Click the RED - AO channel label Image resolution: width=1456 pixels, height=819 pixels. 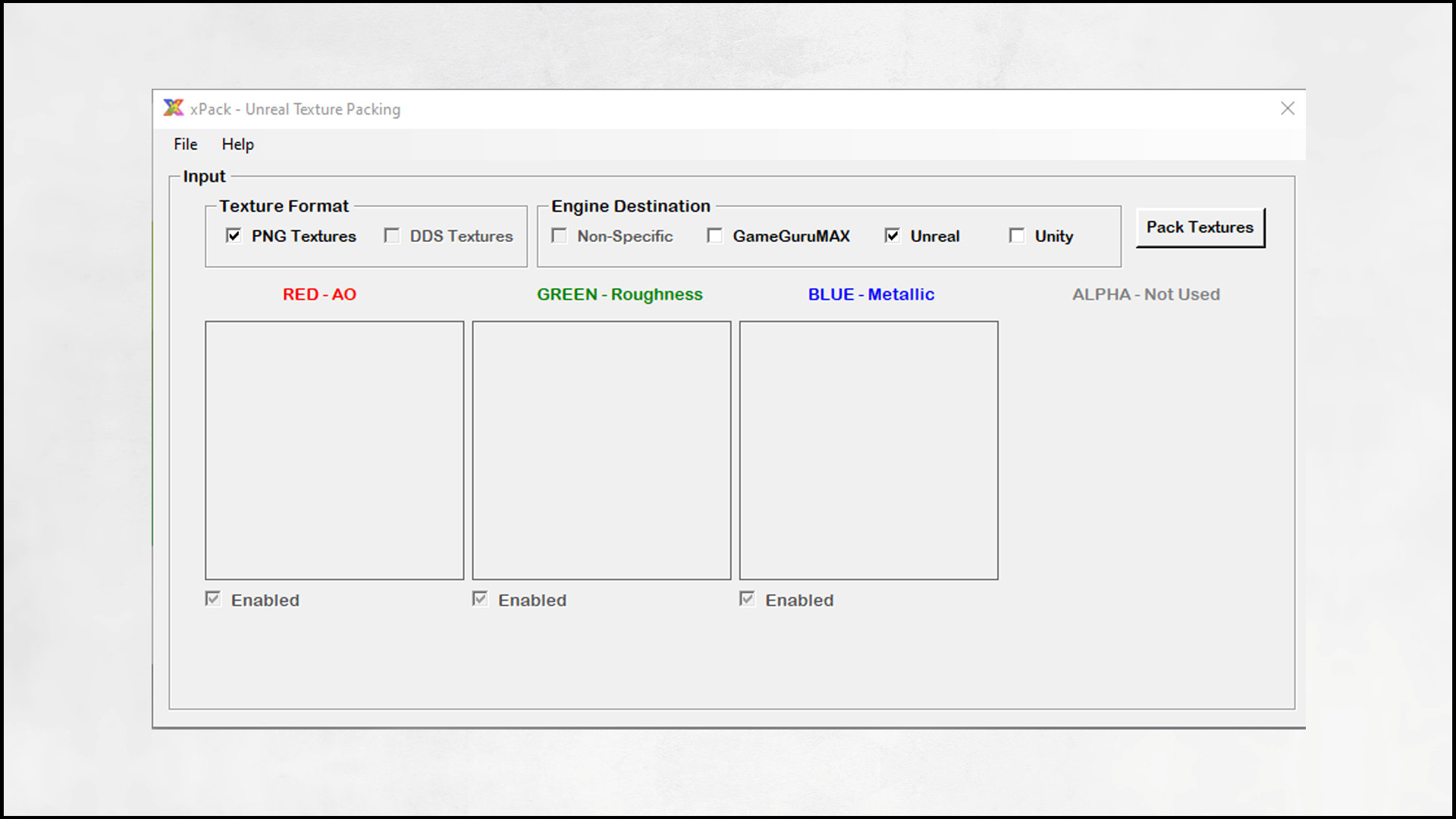319,294
